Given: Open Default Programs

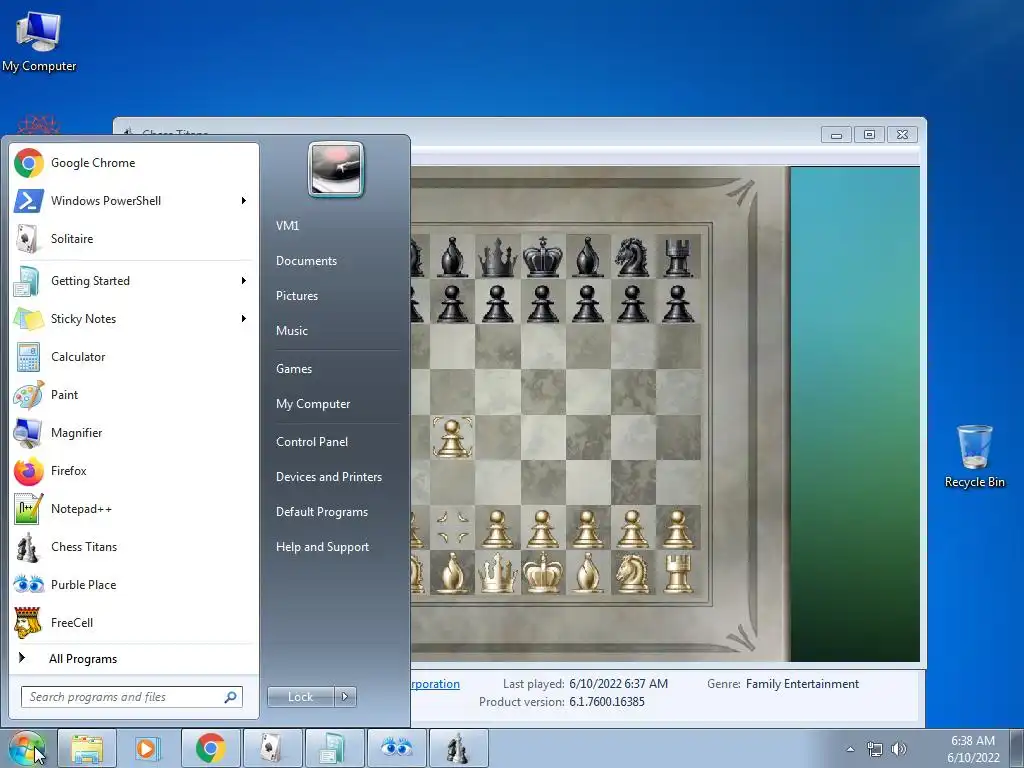Looking at the screenshot, I should (x=322, y=512).
